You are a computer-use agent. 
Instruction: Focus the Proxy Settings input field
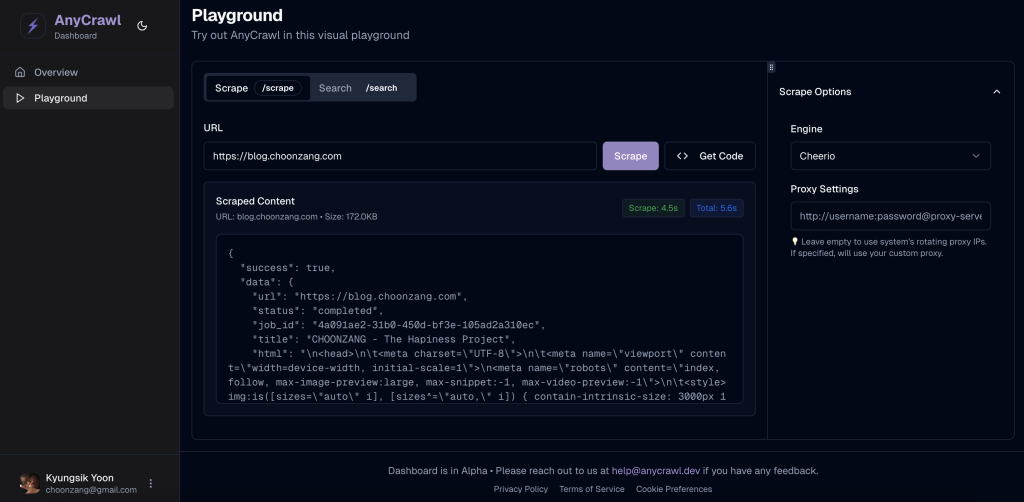(x=890, y=216)
